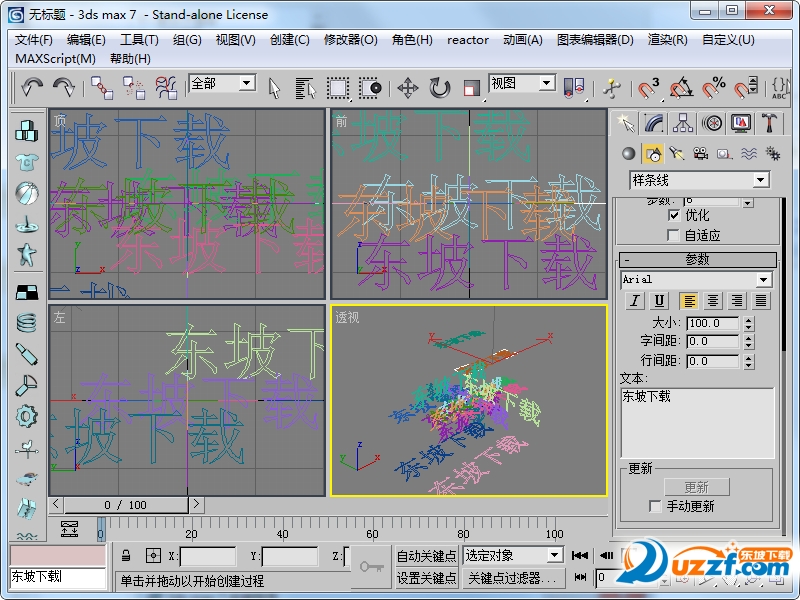This screenshot has height=600, width=800.
Task: Select the Select and Move tool
Action: pos(407,89)
